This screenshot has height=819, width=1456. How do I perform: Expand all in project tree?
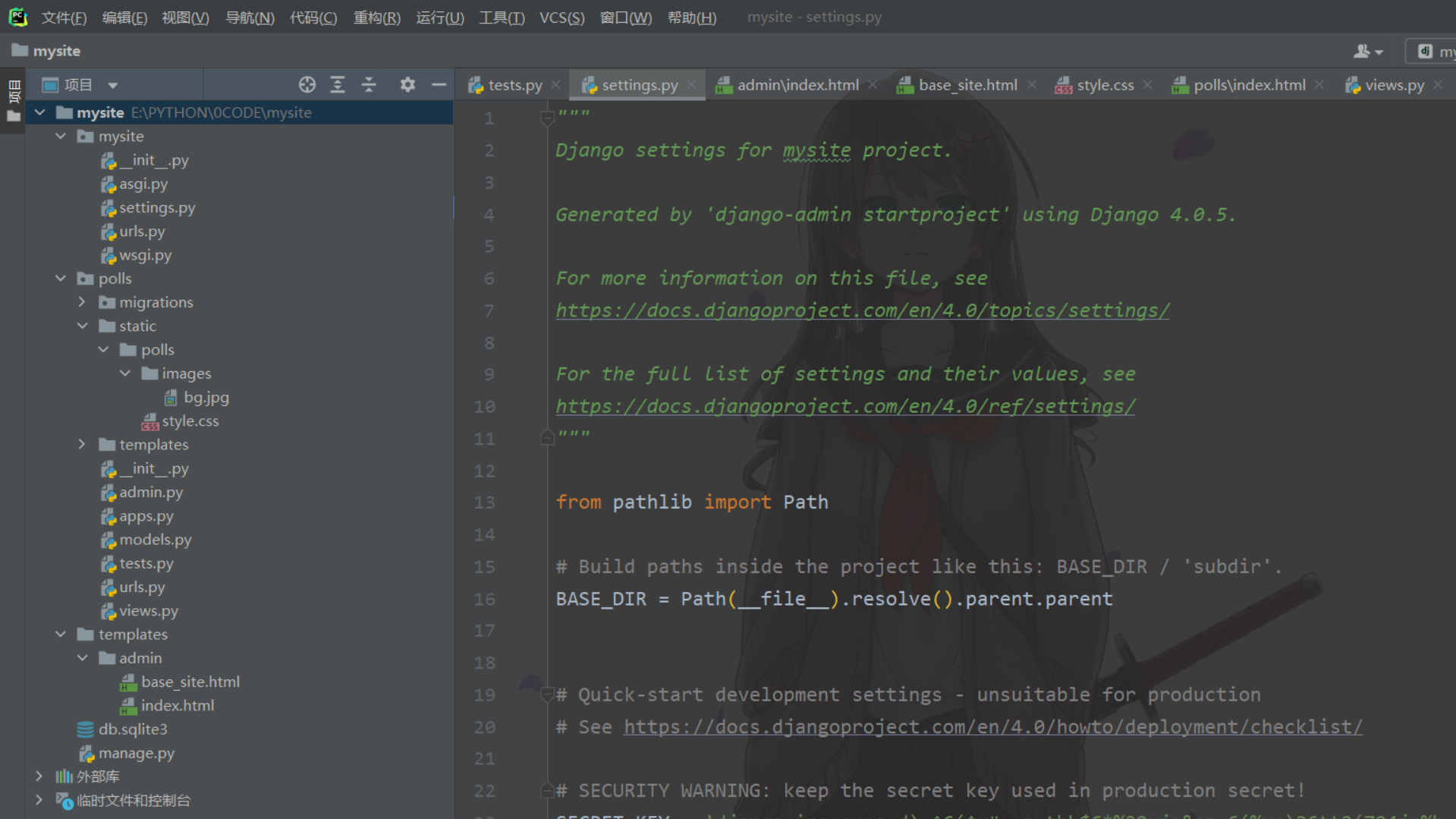[338, 85]
